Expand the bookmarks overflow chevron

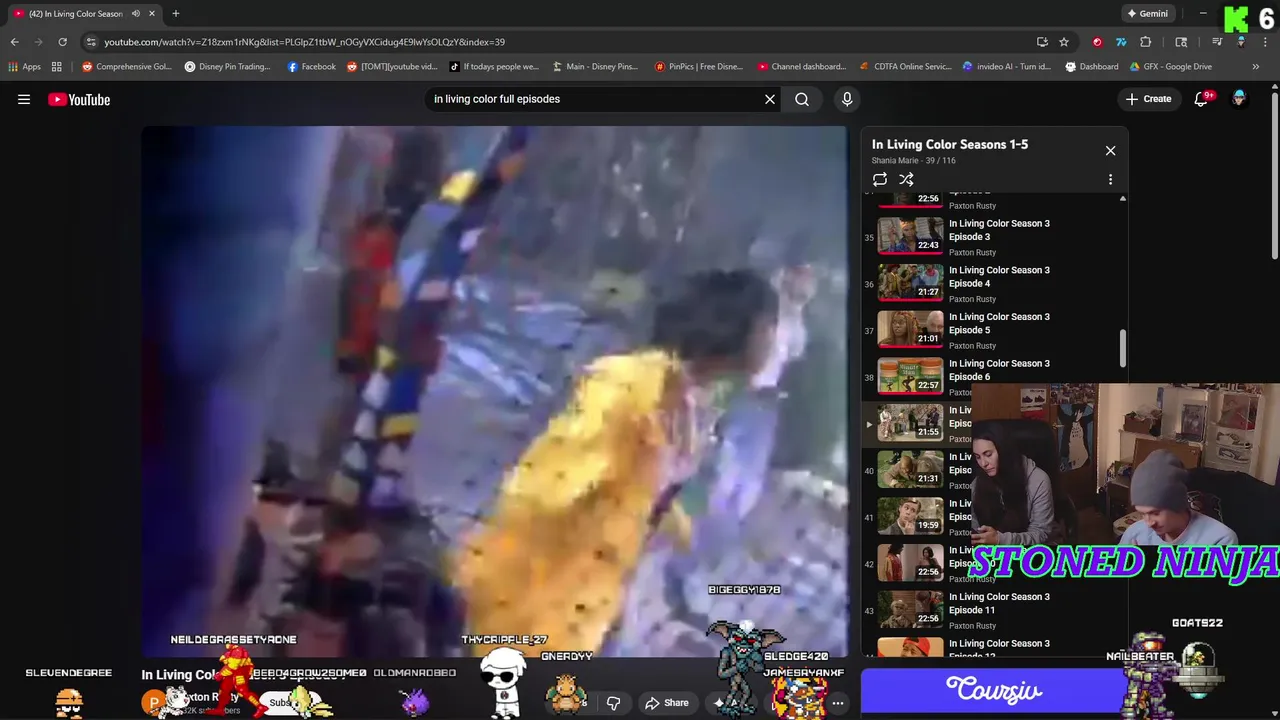[x=1256, y=67]
